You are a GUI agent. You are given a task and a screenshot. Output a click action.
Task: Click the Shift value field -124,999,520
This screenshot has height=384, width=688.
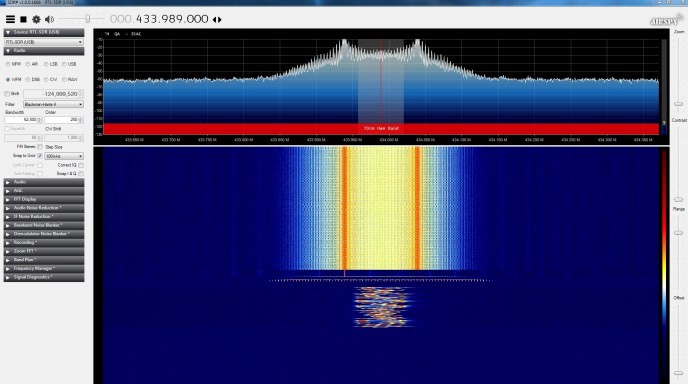pos(53,94)
